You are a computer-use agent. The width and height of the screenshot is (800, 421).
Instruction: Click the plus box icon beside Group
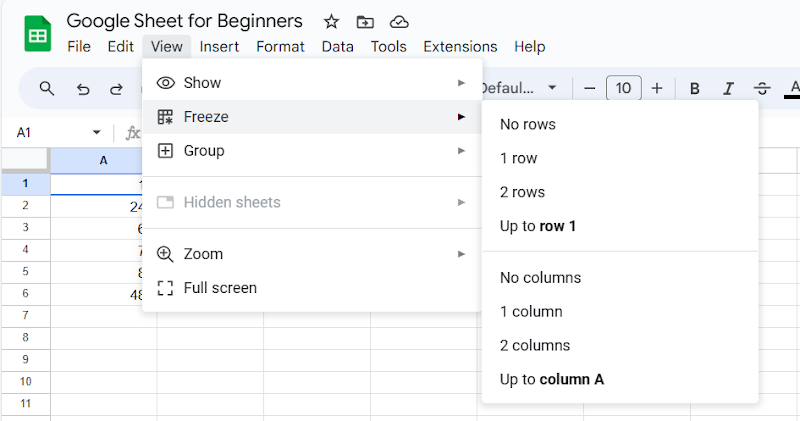[x=165, y=151]
